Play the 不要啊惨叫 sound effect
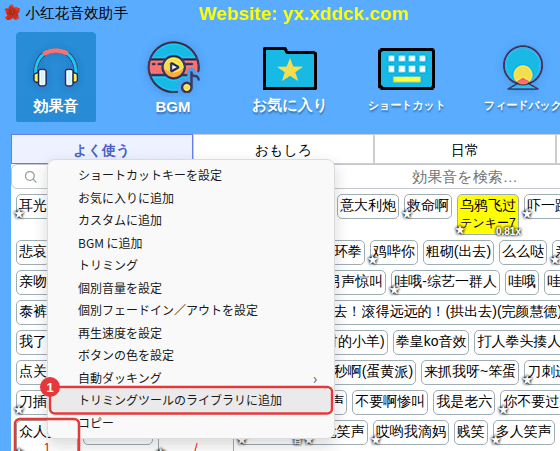 [390, 402]
